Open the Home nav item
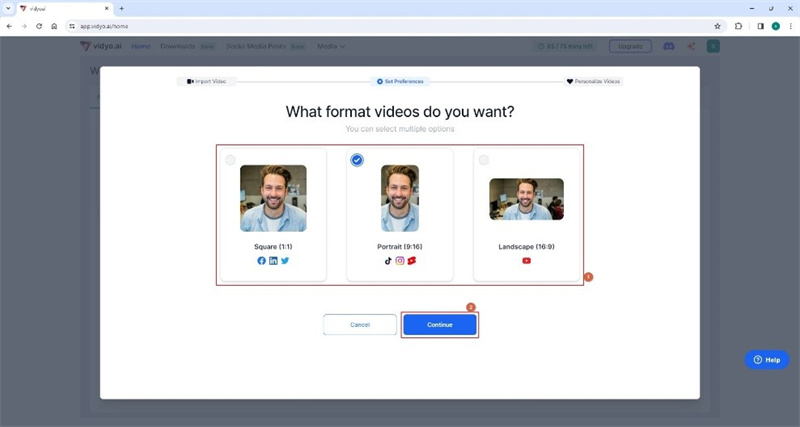The width and height of the screenshot is (800, 427). [141, 46]
